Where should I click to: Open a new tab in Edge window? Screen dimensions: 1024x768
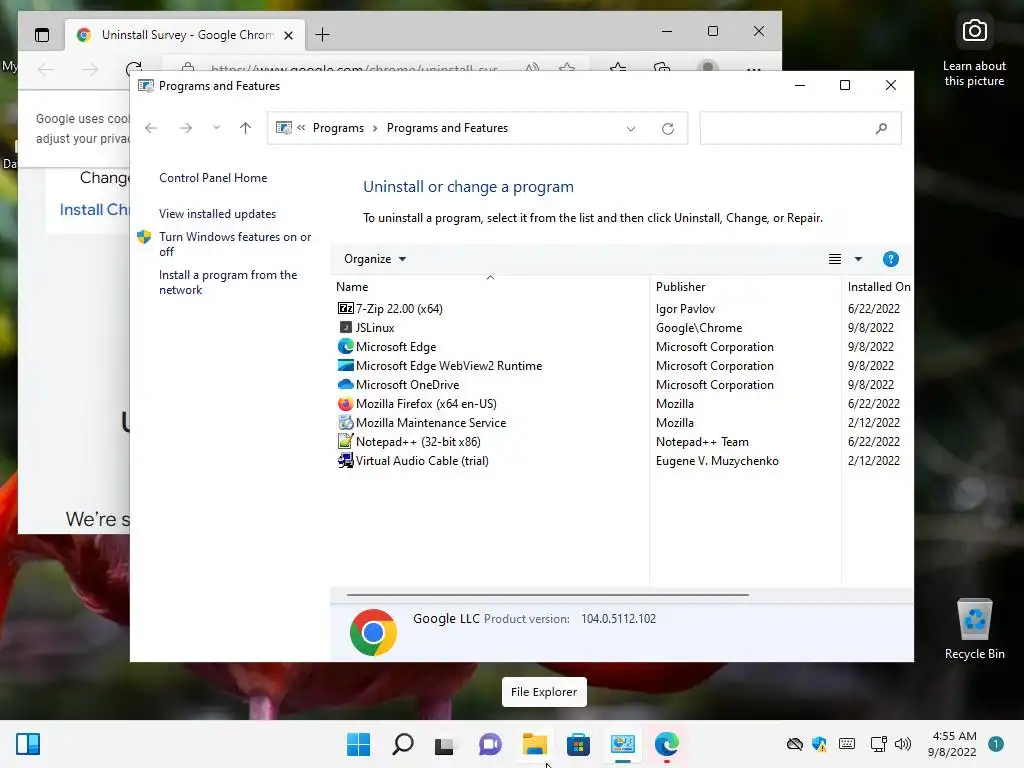pyautogui.click(x=323, y=35)
